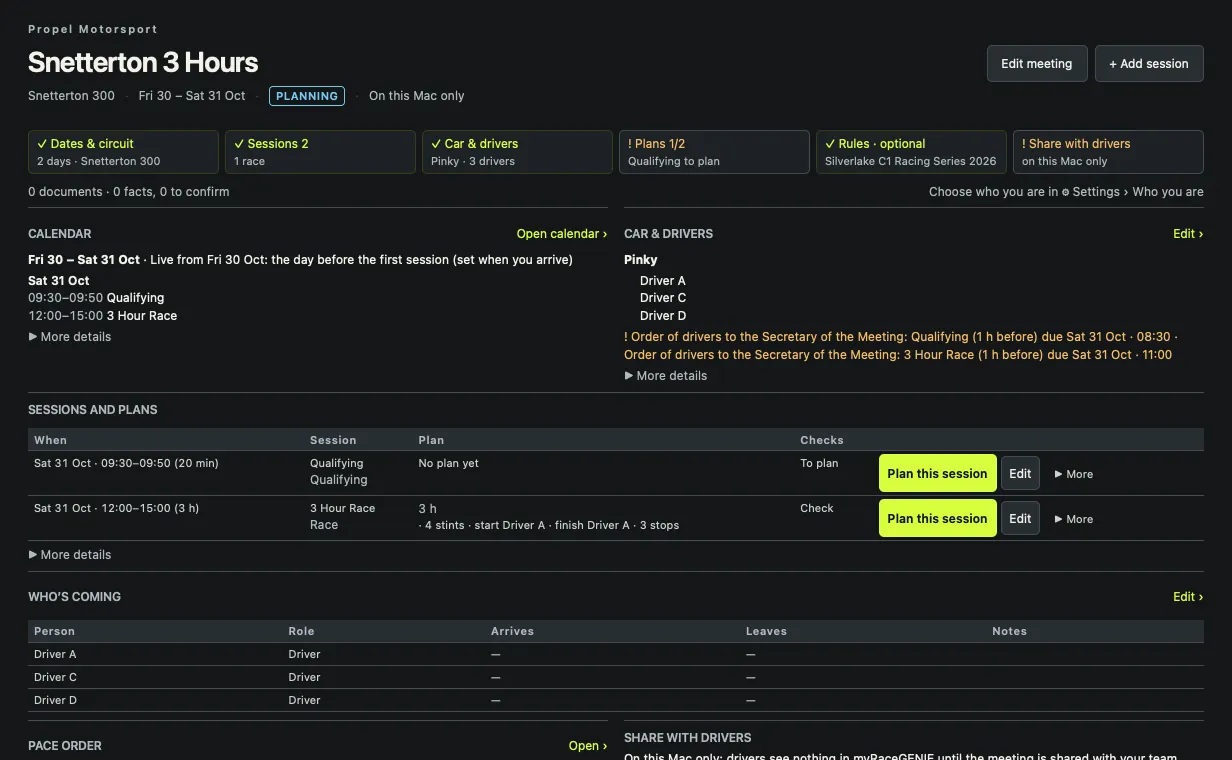Viewport: 1232px width, 760px height.
Task: Click the Checks column header
Action: pyautogui.click(x=822, y=440)
